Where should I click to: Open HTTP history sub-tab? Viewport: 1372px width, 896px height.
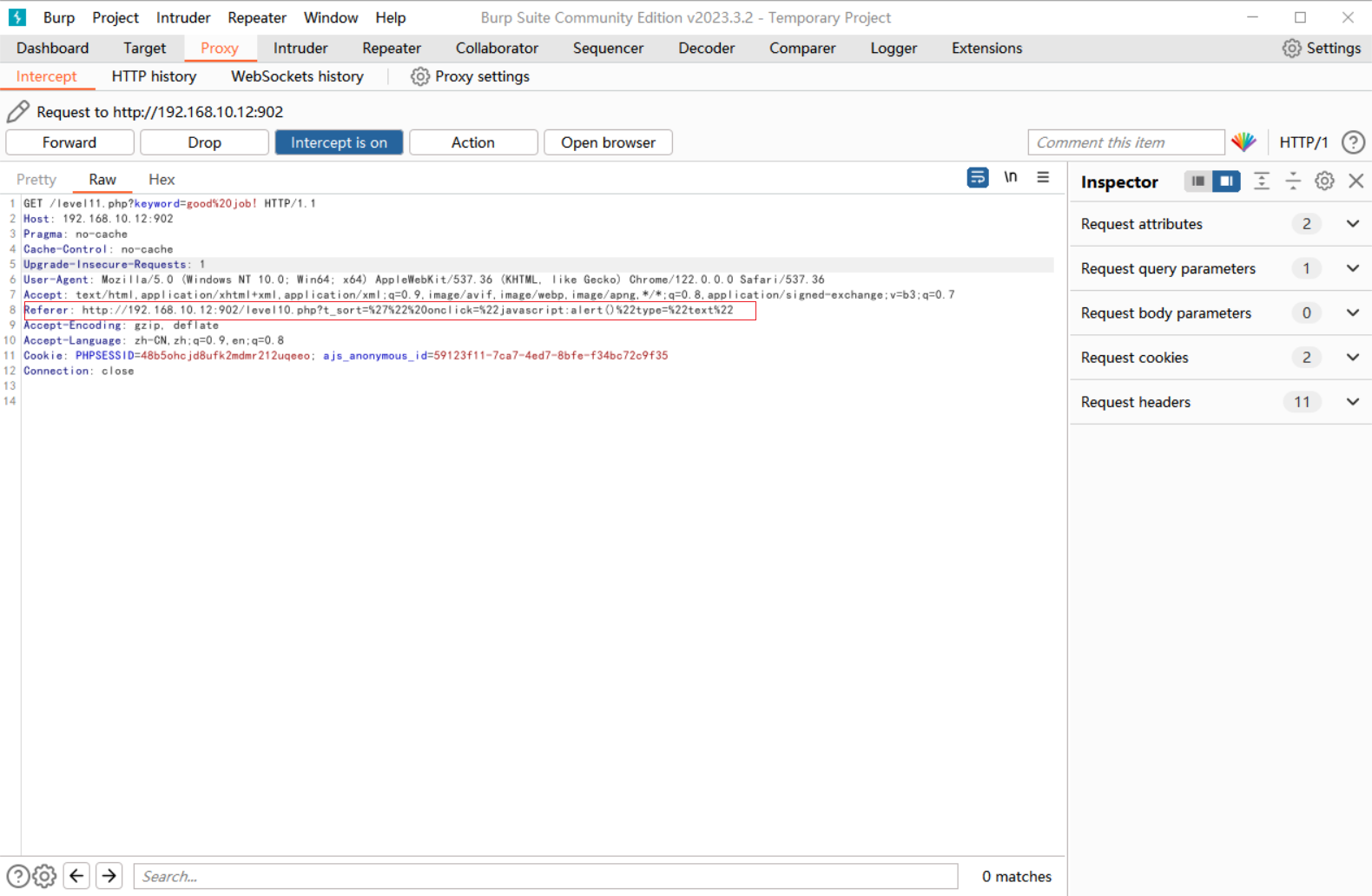tap(154, 76)
